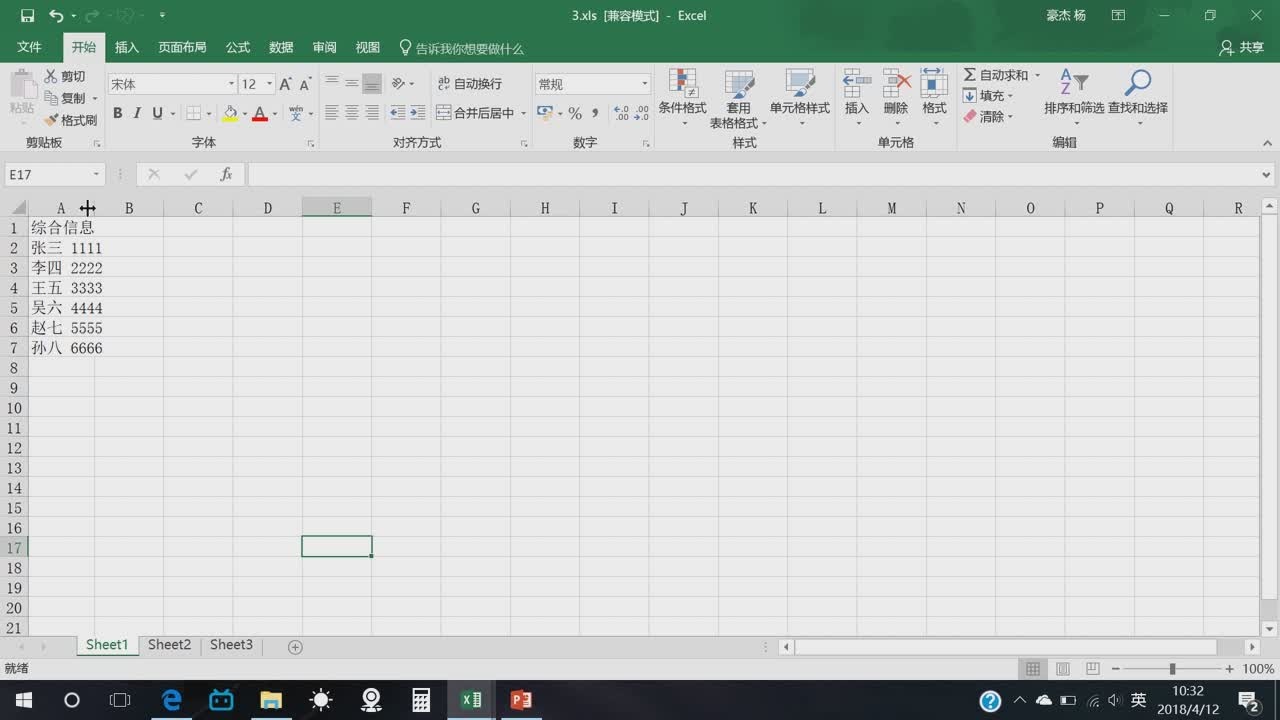The height and width of the screenshot is (720, 1280).
Task: Toggle underline formatting
Action: click(x=157, y=113)
